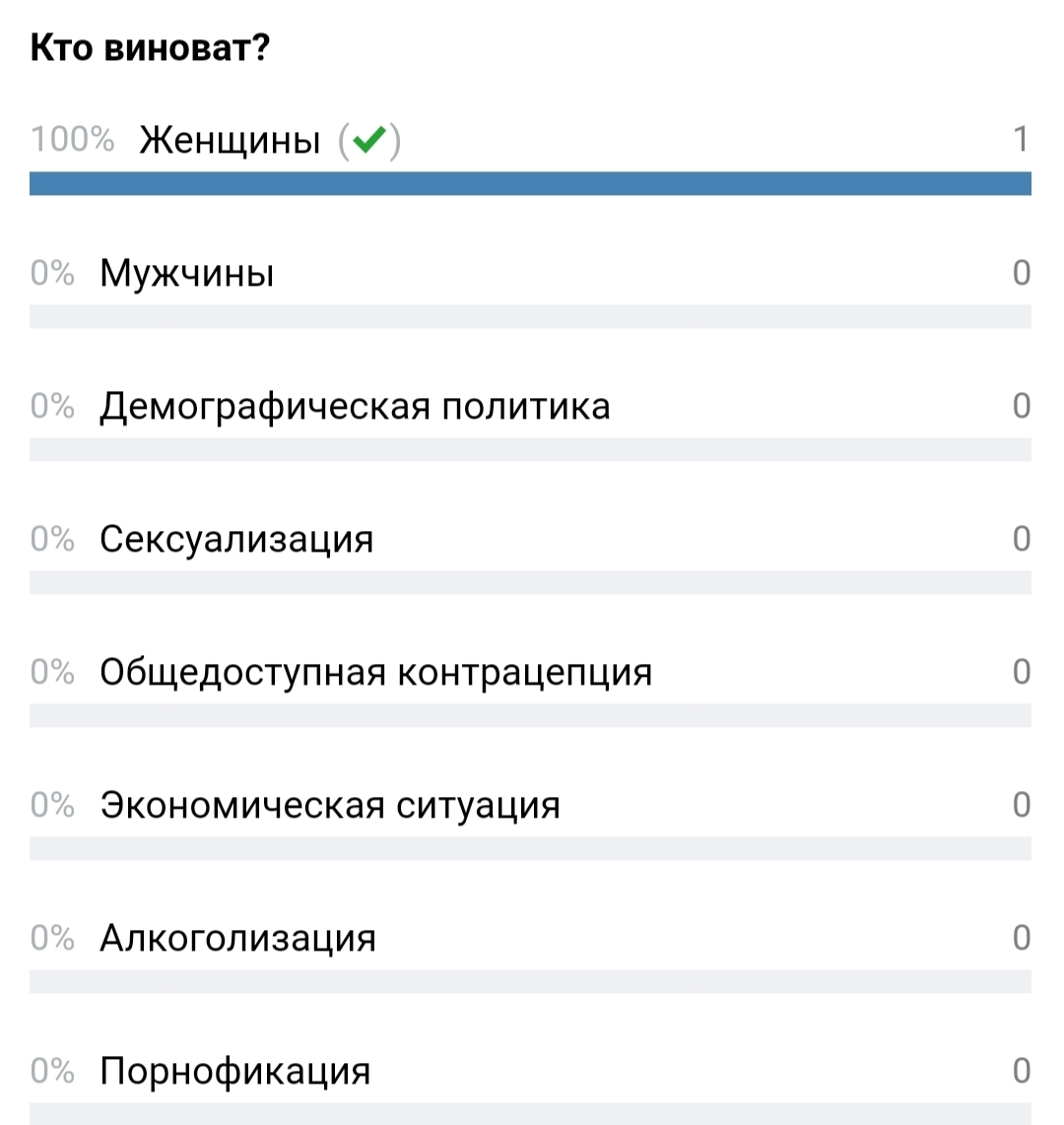Click the bar under Экономическая ситуация
Viewport: 1064px width, 1125px height.
click(x=530, y=848)
